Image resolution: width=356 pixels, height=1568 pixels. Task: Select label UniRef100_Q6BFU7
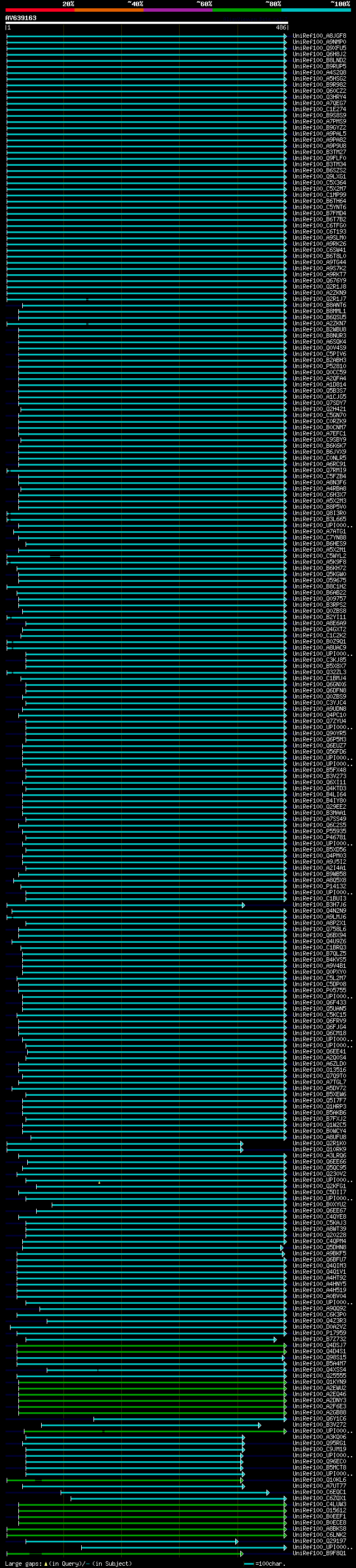click(x=319, y=1259)
